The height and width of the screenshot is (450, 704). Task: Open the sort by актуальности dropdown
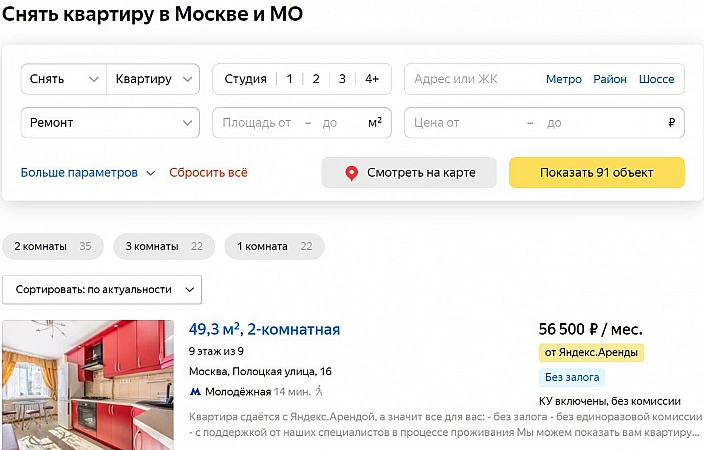click(102, 289)
